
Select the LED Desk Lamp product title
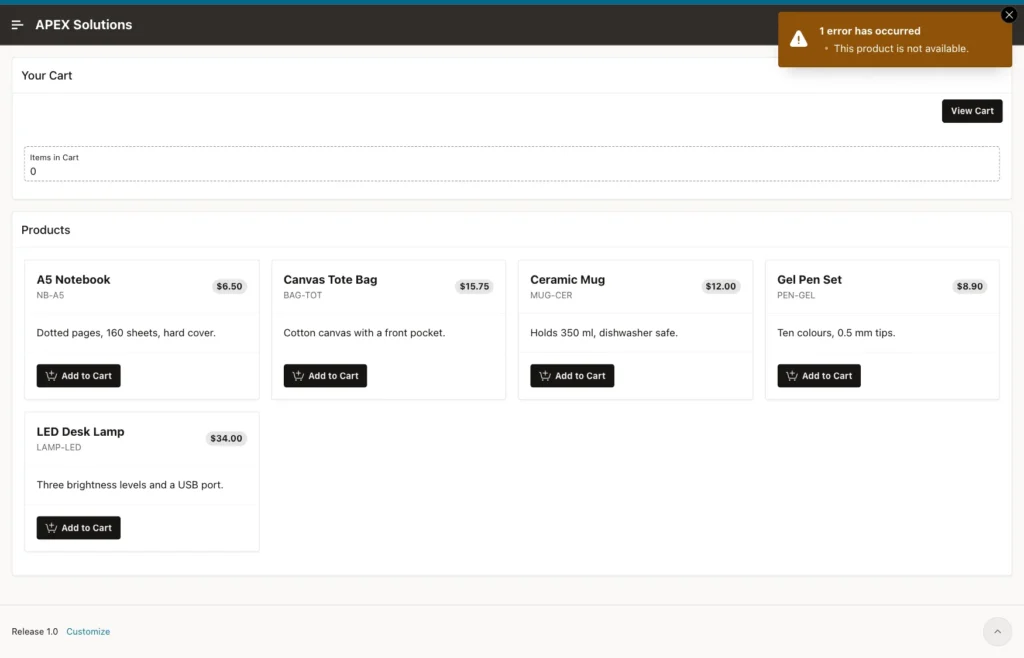[x=80, y=431]
